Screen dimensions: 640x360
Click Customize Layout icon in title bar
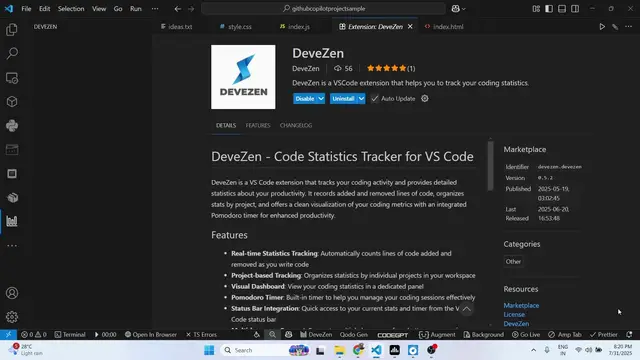click(536, 9)
